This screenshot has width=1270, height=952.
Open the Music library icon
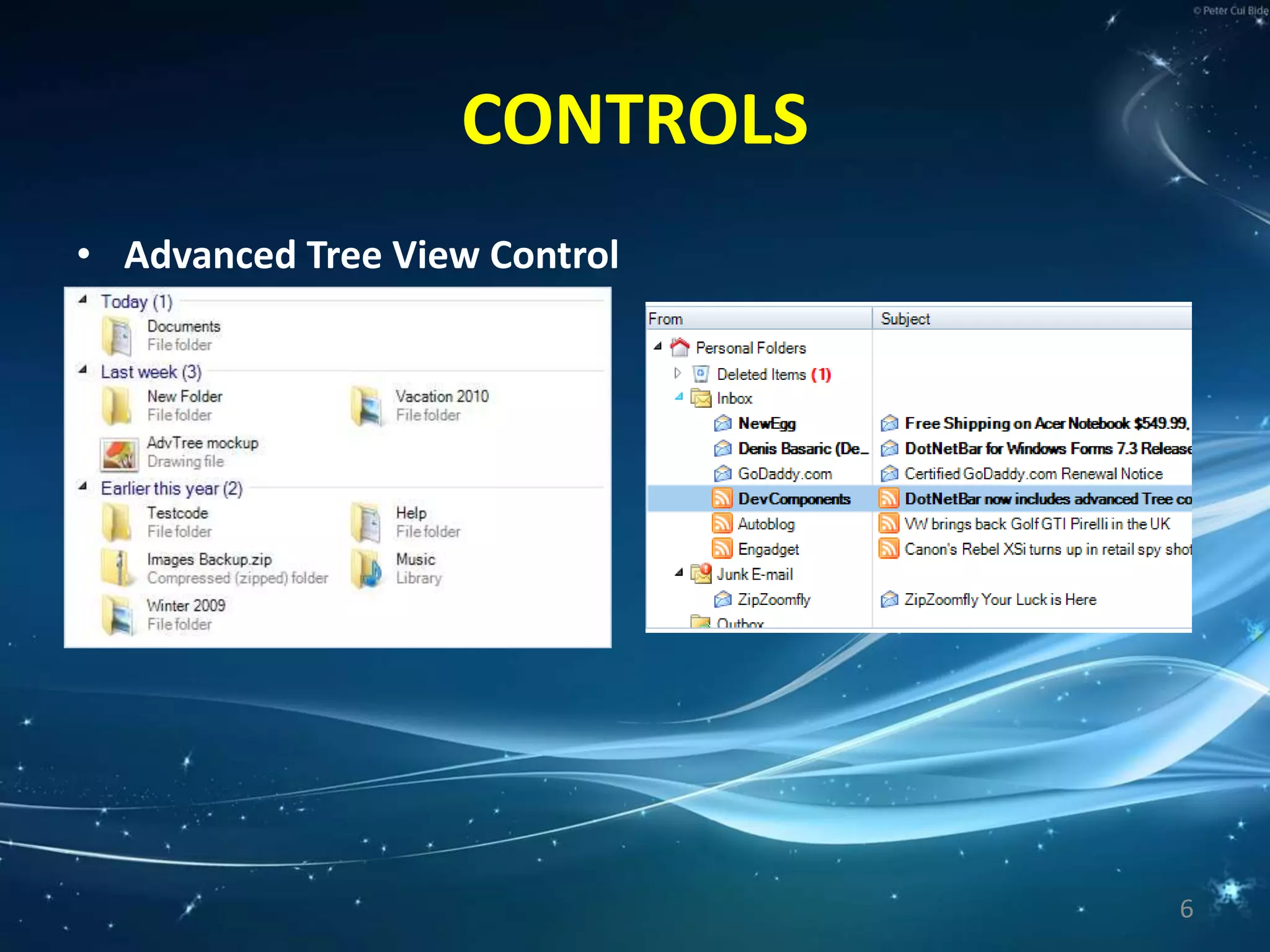(366, 568)
